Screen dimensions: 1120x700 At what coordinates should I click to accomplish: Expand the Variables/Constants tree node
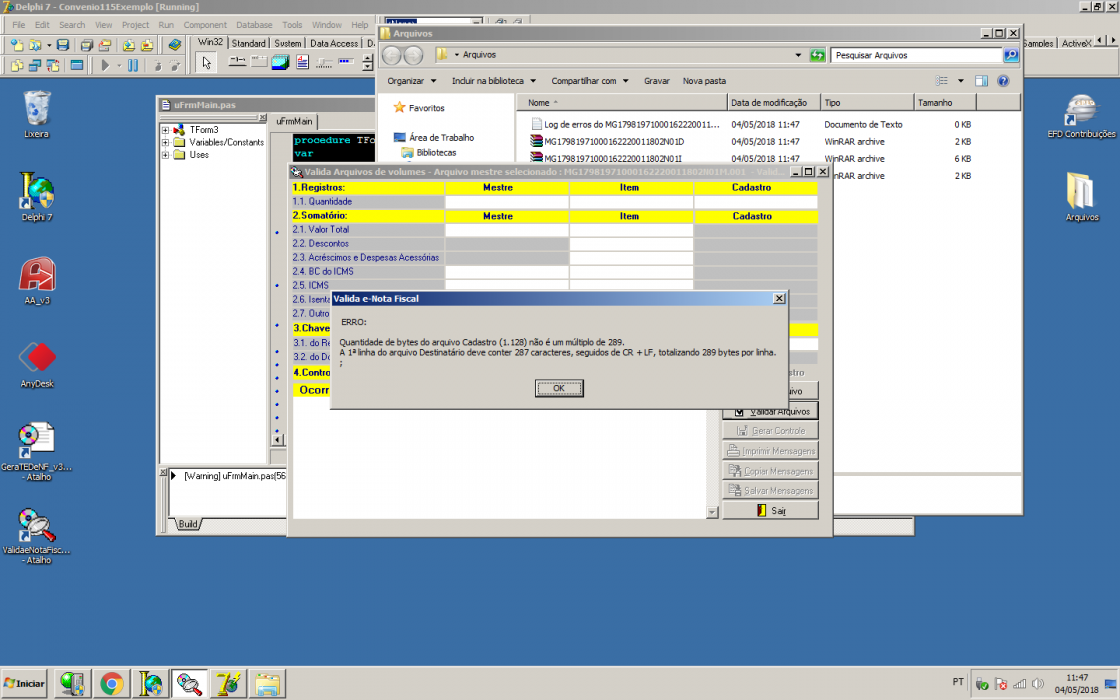tap(166, 142)
